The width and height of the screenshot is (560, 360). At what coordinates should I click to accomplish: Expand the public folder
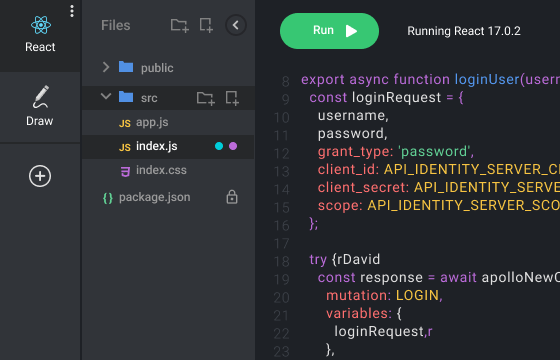coord(106,67)
